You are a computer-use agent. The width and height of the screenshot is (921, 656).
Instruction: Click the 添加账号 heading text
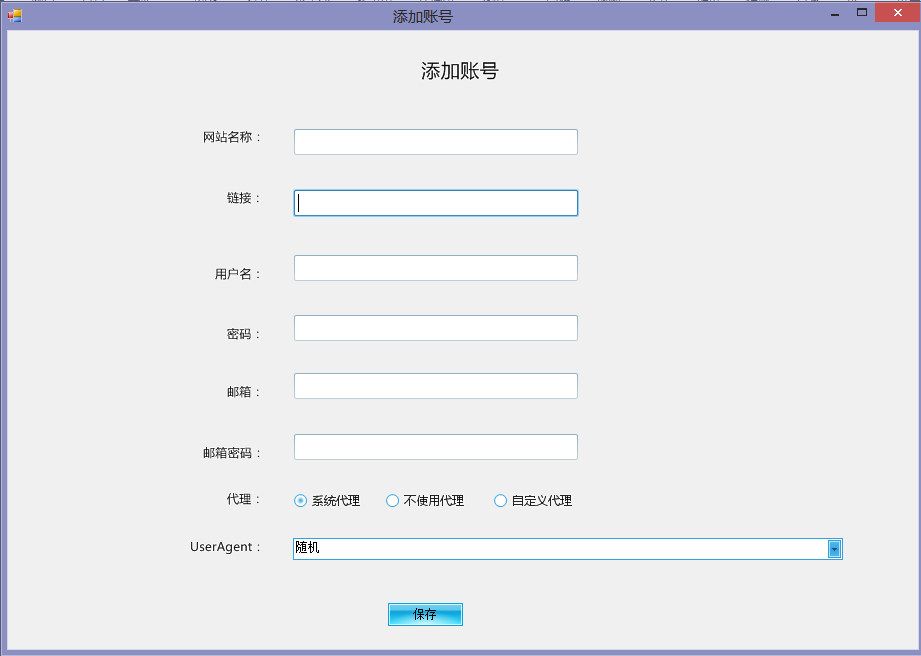pos(460,71)
